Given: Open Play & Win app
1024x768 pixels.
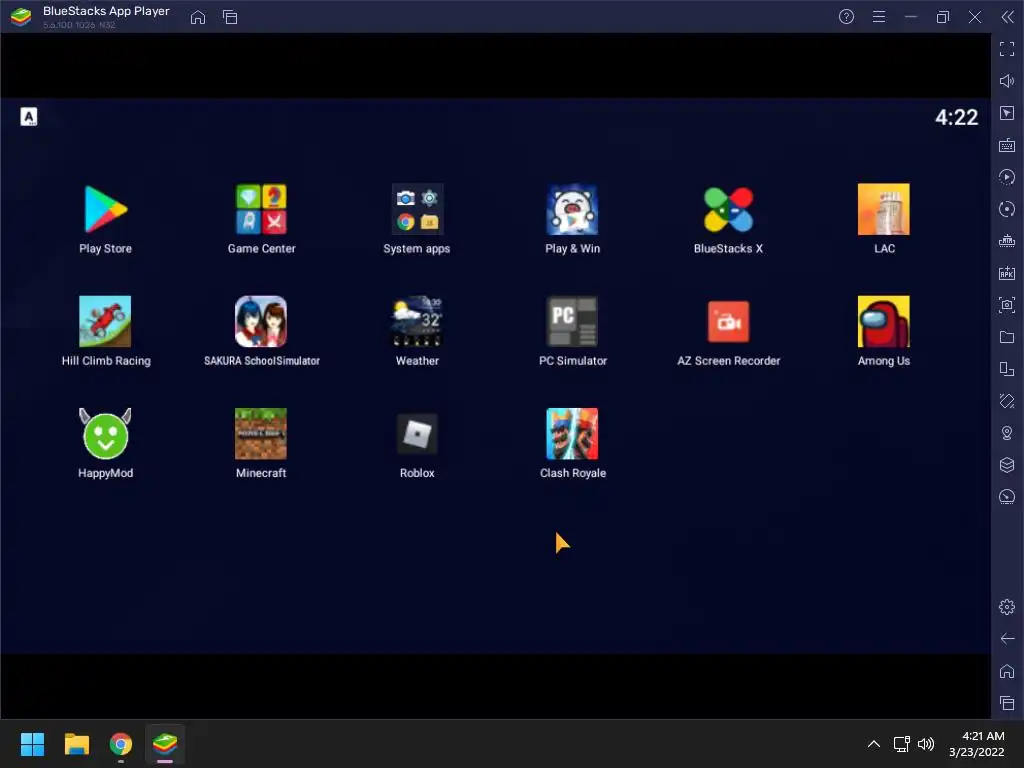Looking at the screenshot, I should [572, 210].
